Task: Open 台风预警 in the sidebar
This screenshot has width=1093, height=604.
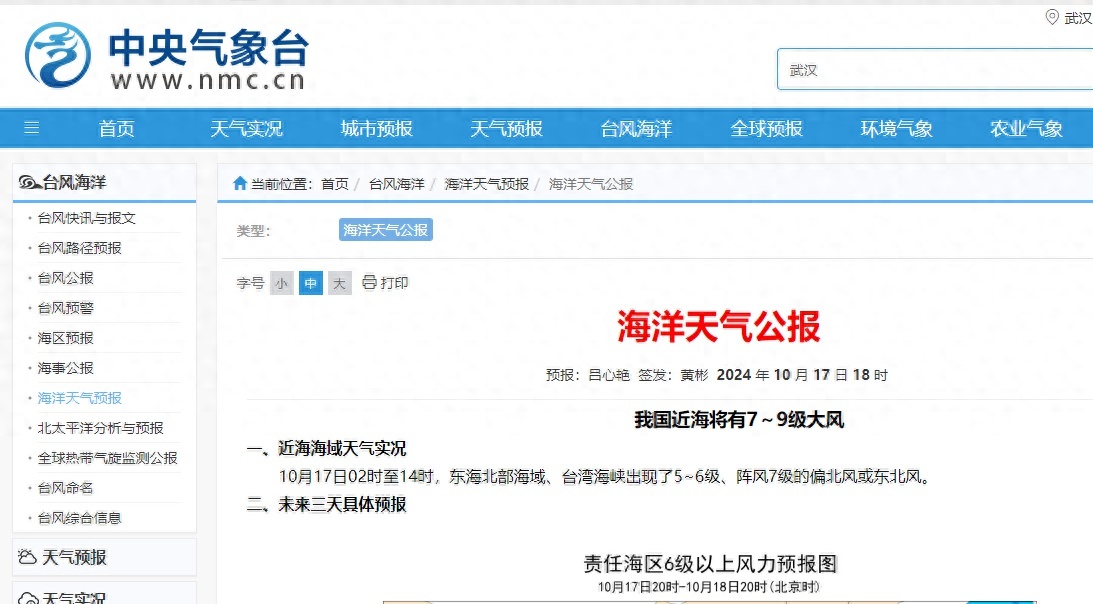Action: [66, 308]
